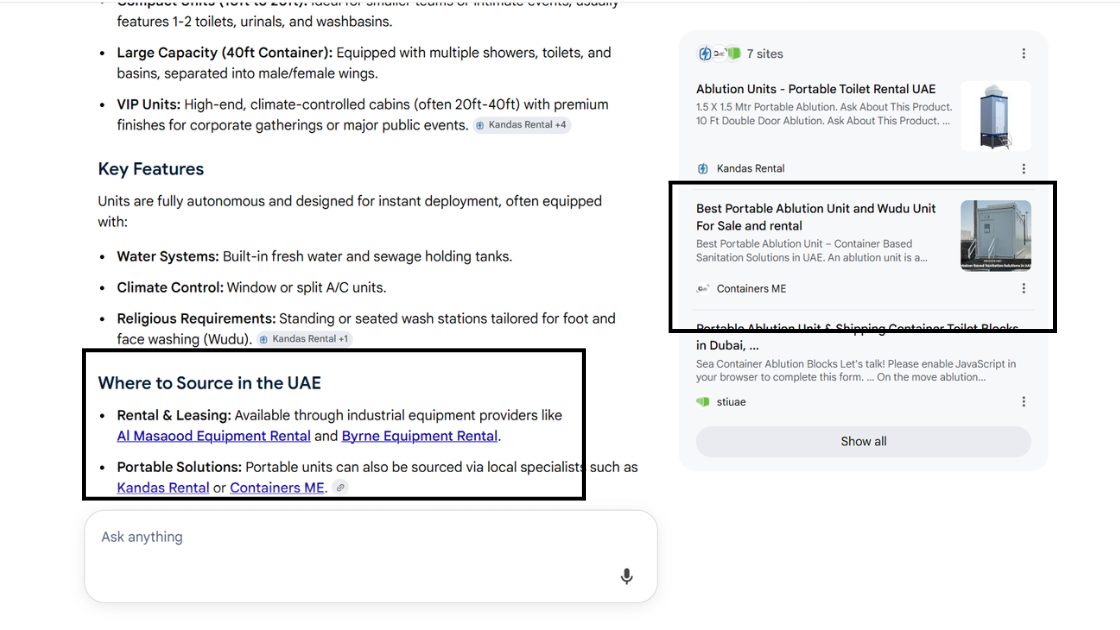The width and height of the screenshot is (1120, 630).
Task: Open the three-dot menu for stiuae
Action: [1024, 402]
